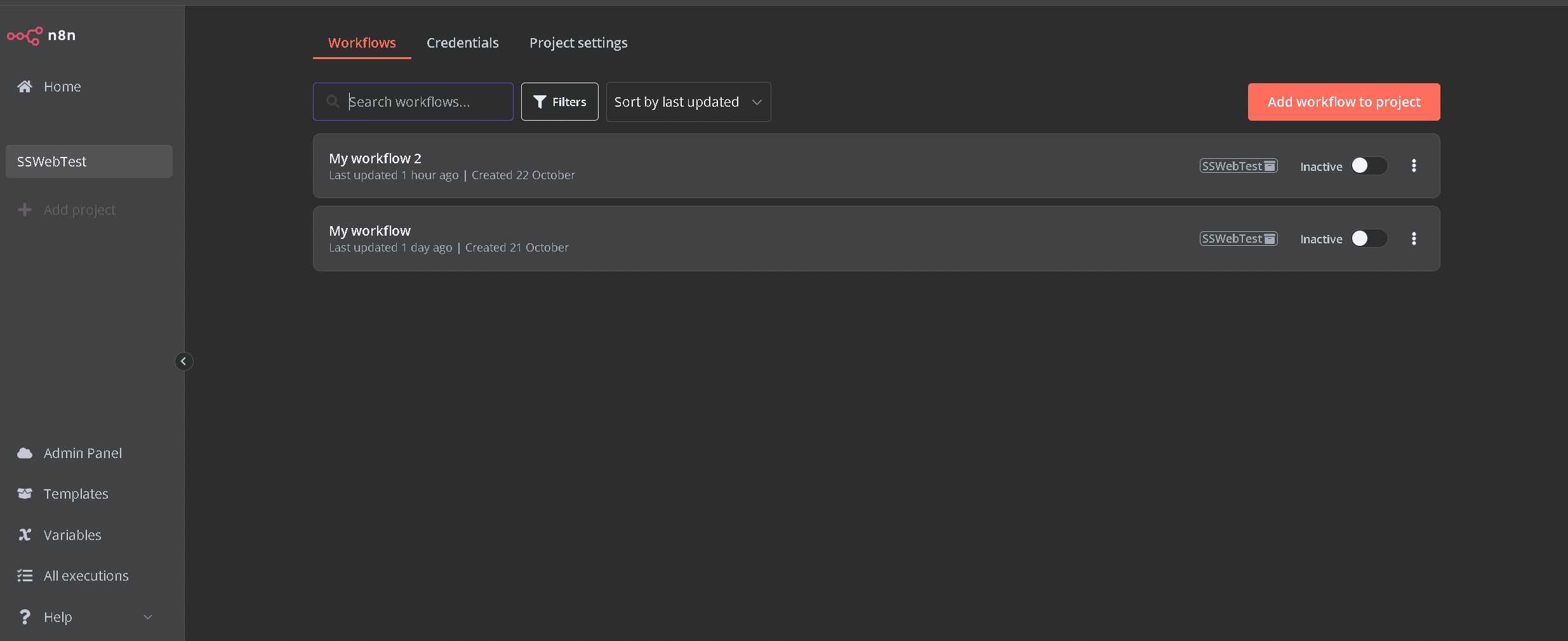Click the Admin Panel cloud icon

click(25, 453)
